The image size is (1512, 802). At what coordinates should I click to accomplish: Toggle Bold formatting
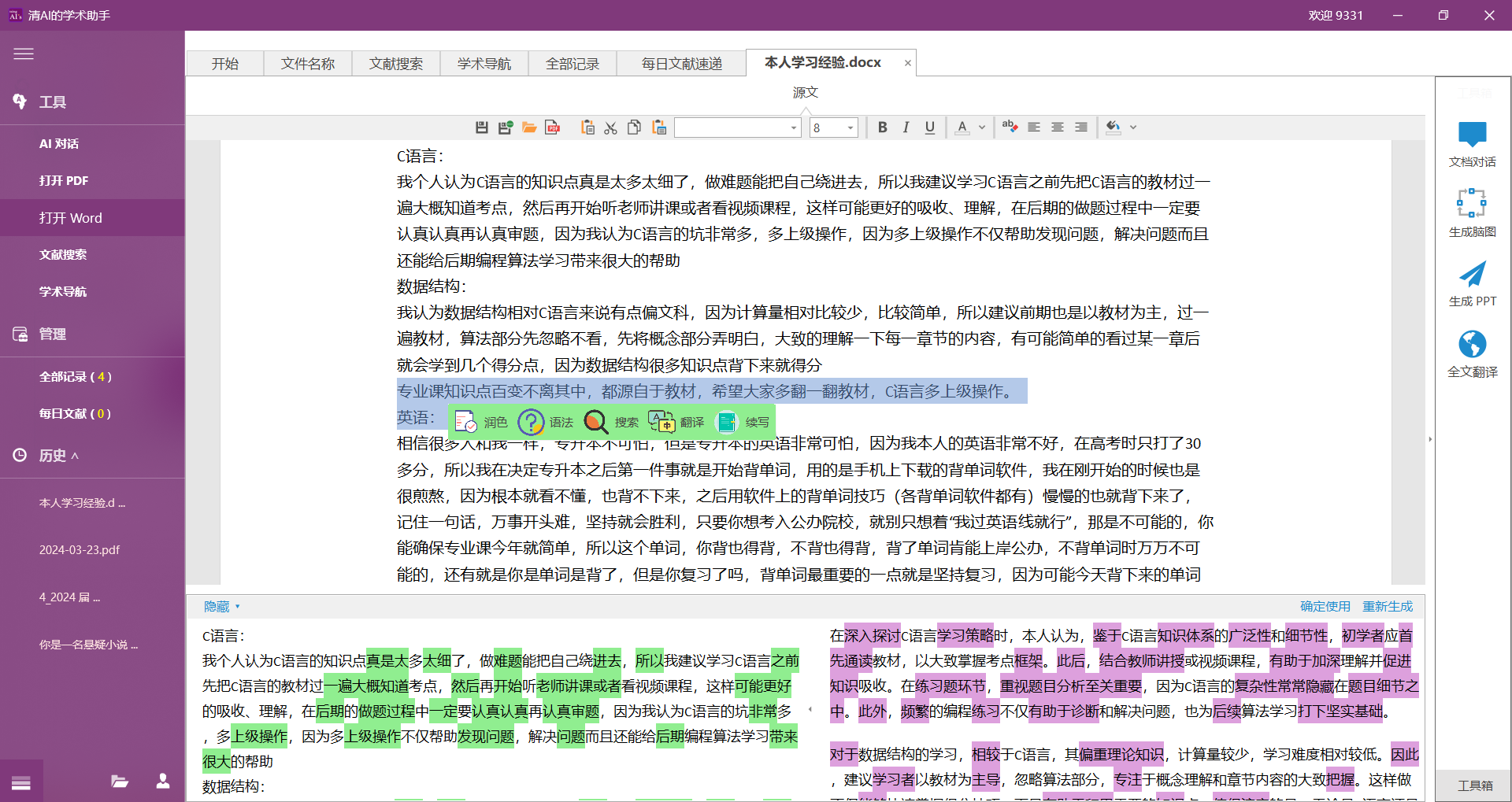click(883, 128)
